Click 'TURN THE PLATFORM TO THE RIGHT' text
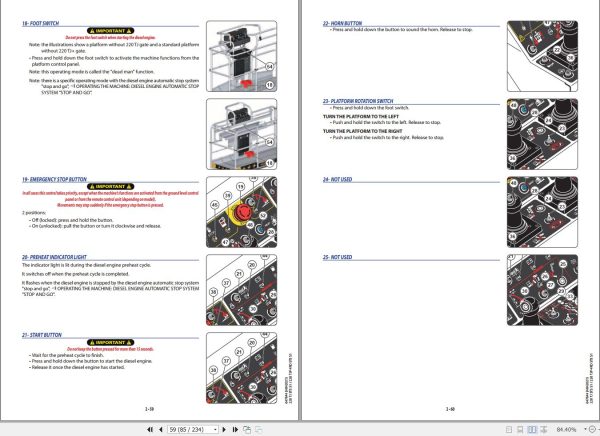 (362, 131)
